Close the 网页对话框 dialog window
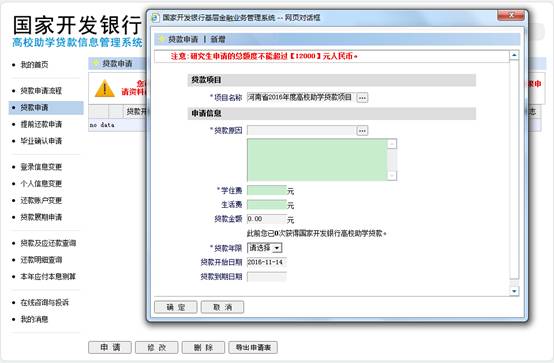The height and width of the screenshot is (363, 554). (511, 15)
